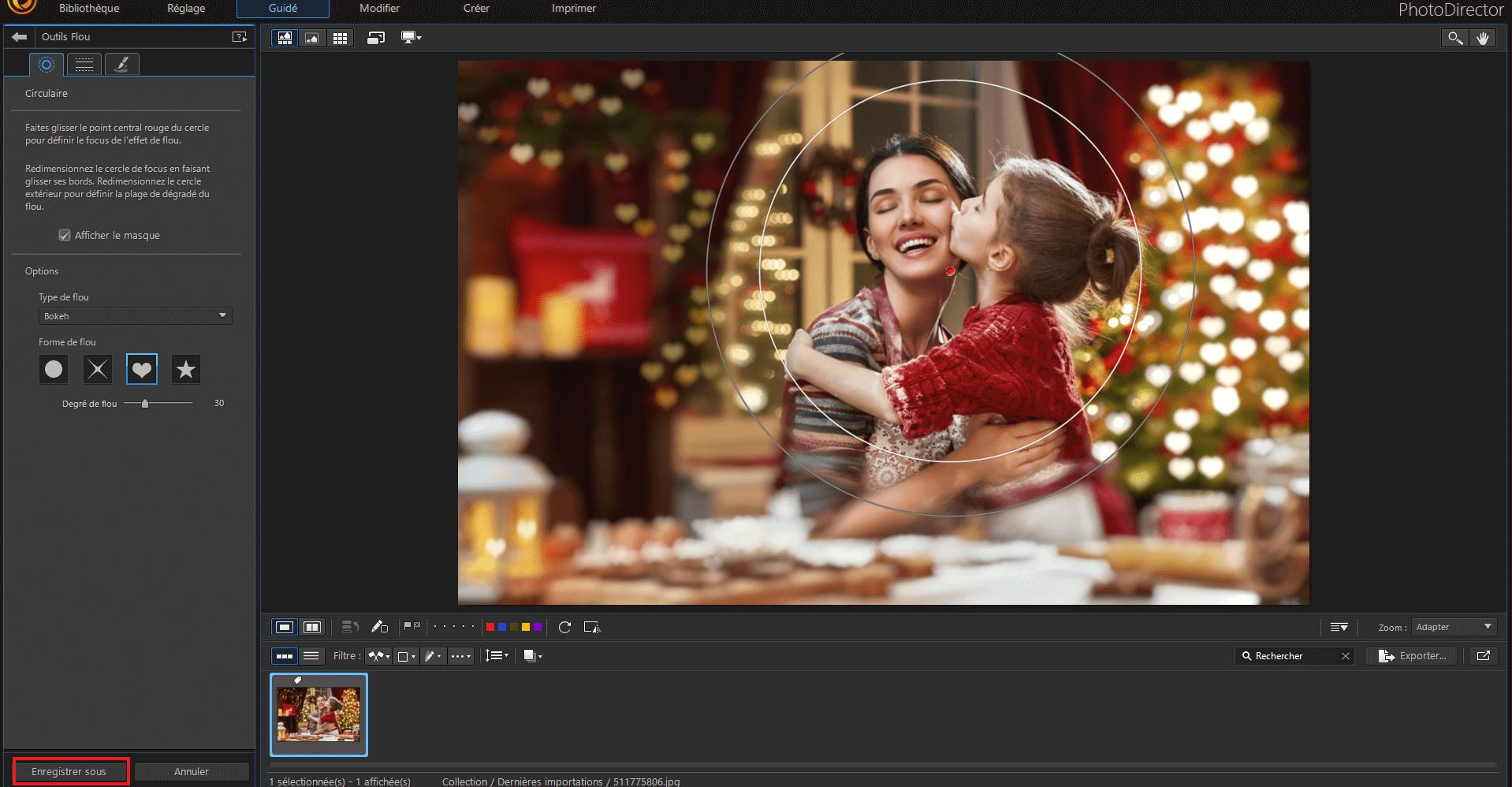1512x787 pixels.
Task: Open the Type de flou dropdown
Action: click(x=134, y=315)
